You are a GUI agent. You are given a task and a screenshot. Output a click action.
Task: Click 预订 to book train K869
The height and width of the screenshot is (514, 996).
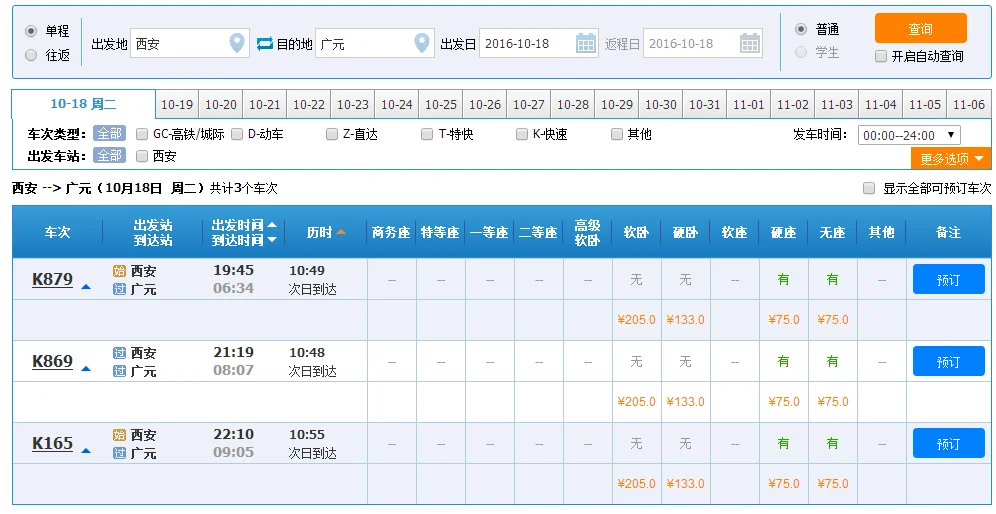click(948, 362)
